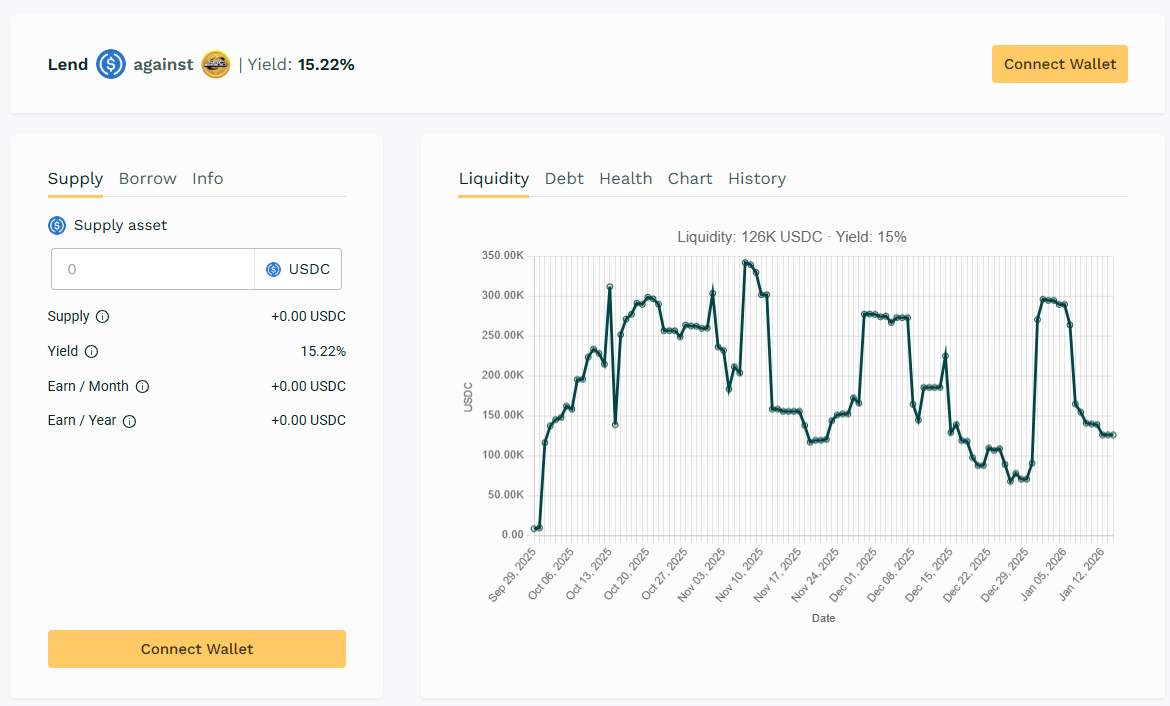This screenshot has height=706, width=1170.
Task: View the History tab
Action: tap(757, 179)
